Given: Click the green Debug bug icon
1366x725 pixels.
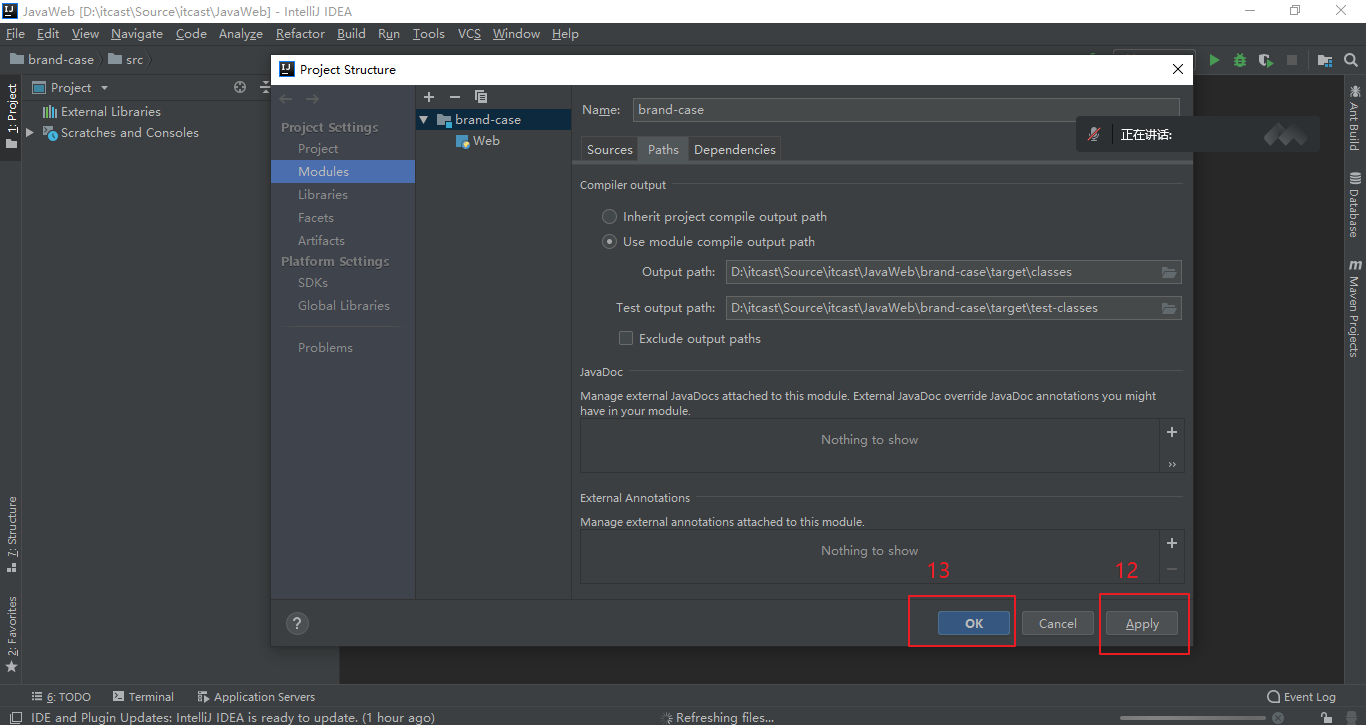Looking at the screenshot, I should (x=1240, y=60).
